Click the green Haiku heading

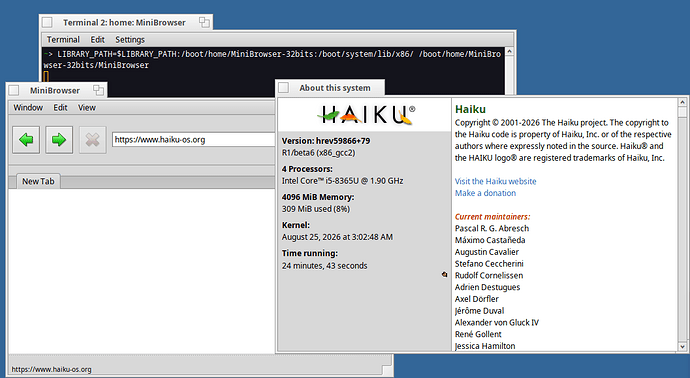tap(470, 109)
